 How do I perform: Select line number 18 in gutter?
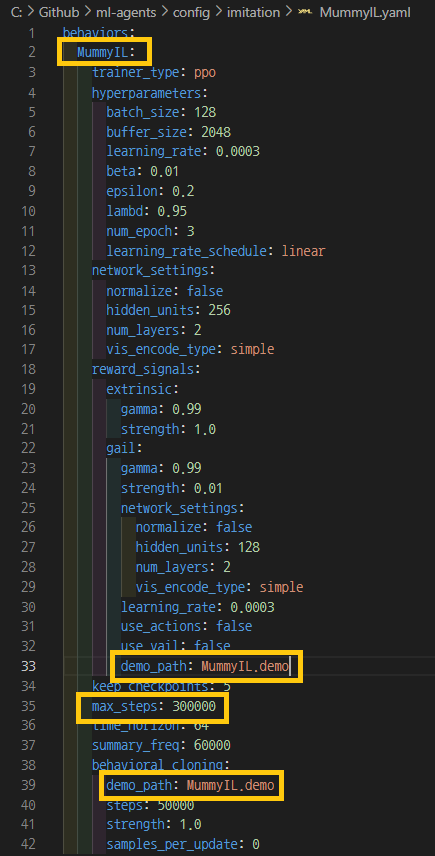[28, 370]
